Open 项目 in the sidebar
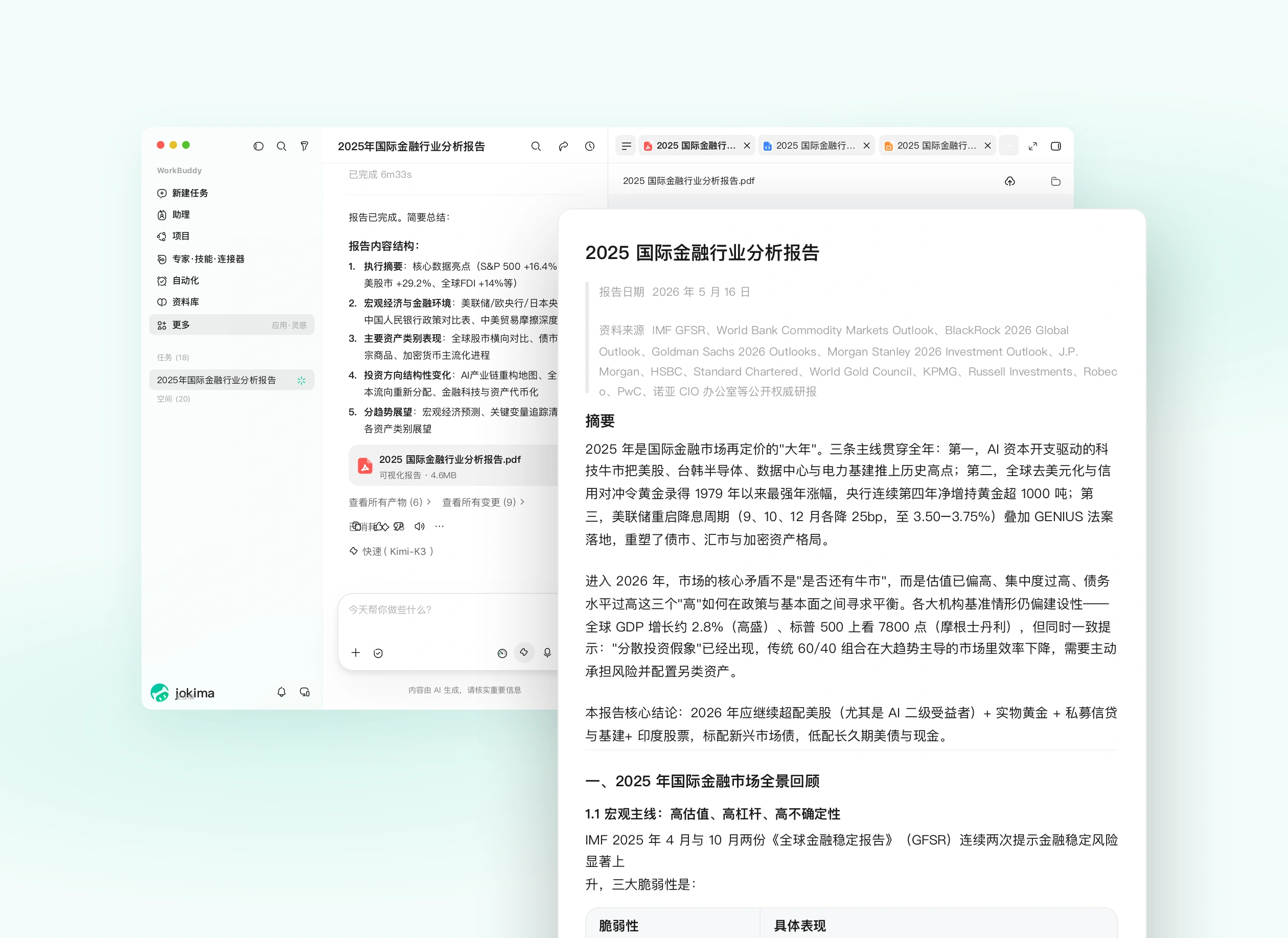Viewport: 1288px width, 938px height. [232, 236]
